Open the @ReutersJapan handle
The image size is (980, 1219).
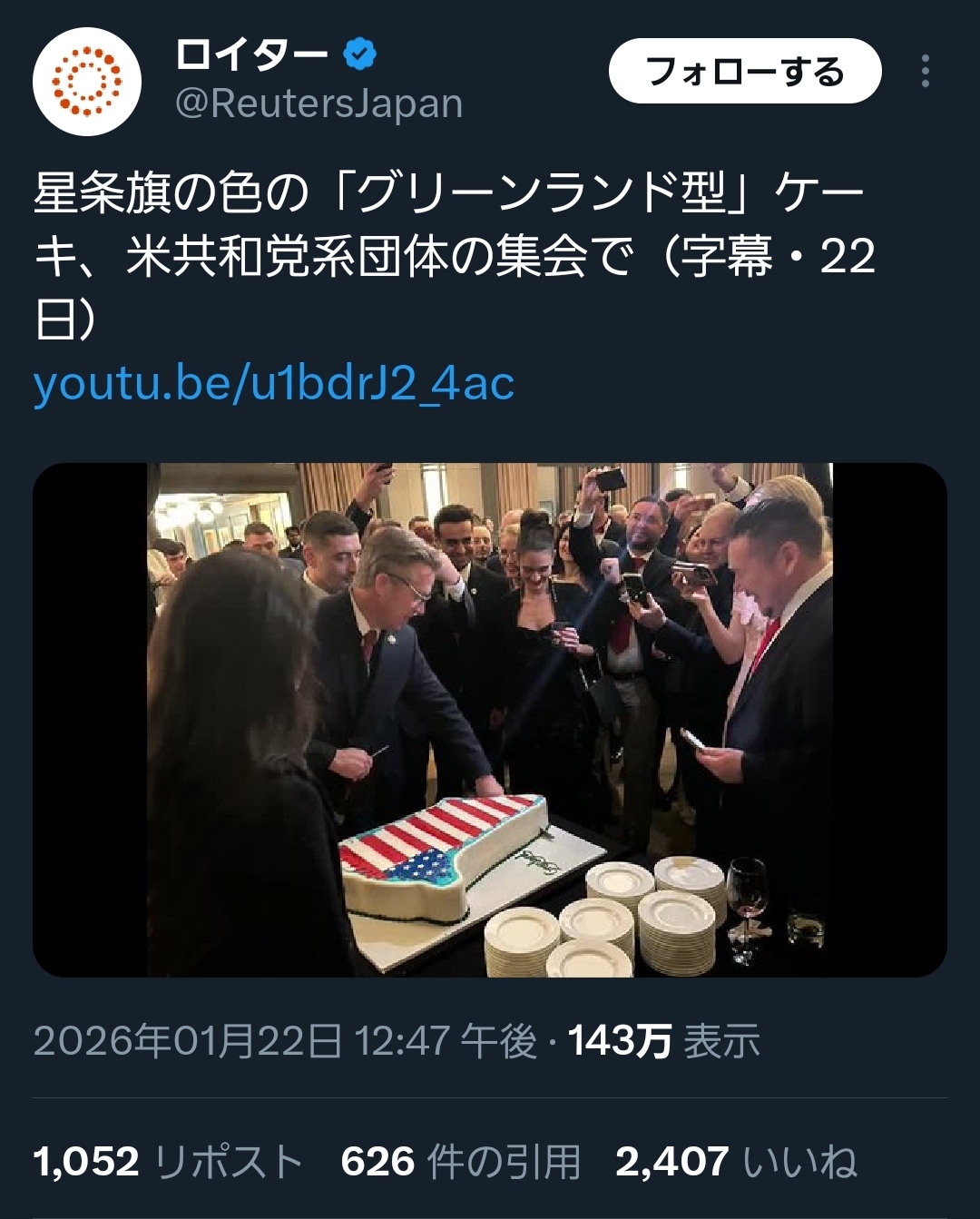click(318, 104)
